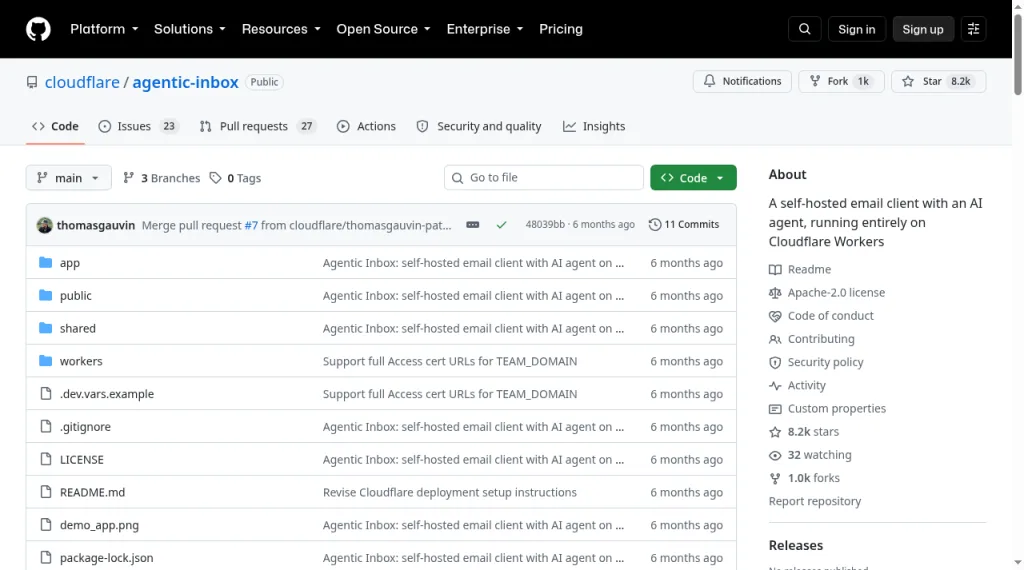Click the Custom properties icon in About
The image size is (1024, 570).
[775, 409]
